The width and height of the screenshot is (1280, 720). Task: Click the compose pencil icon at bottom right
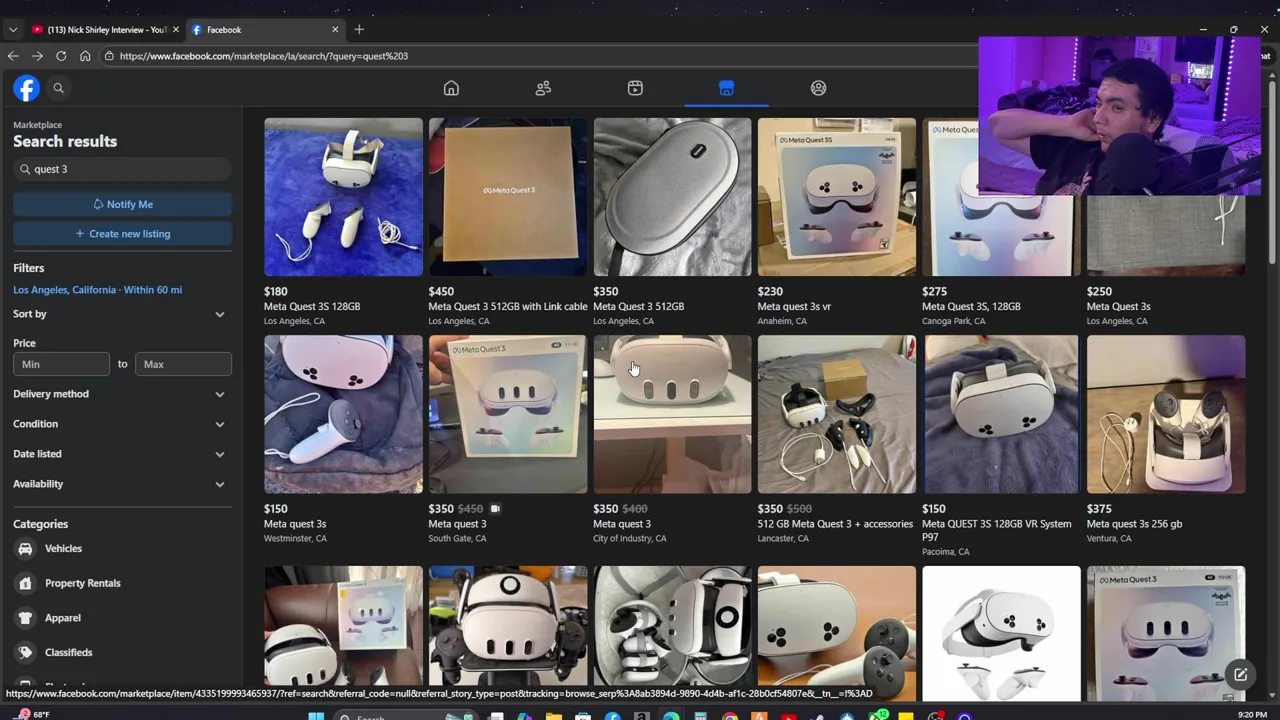(x=1240, y=675)
